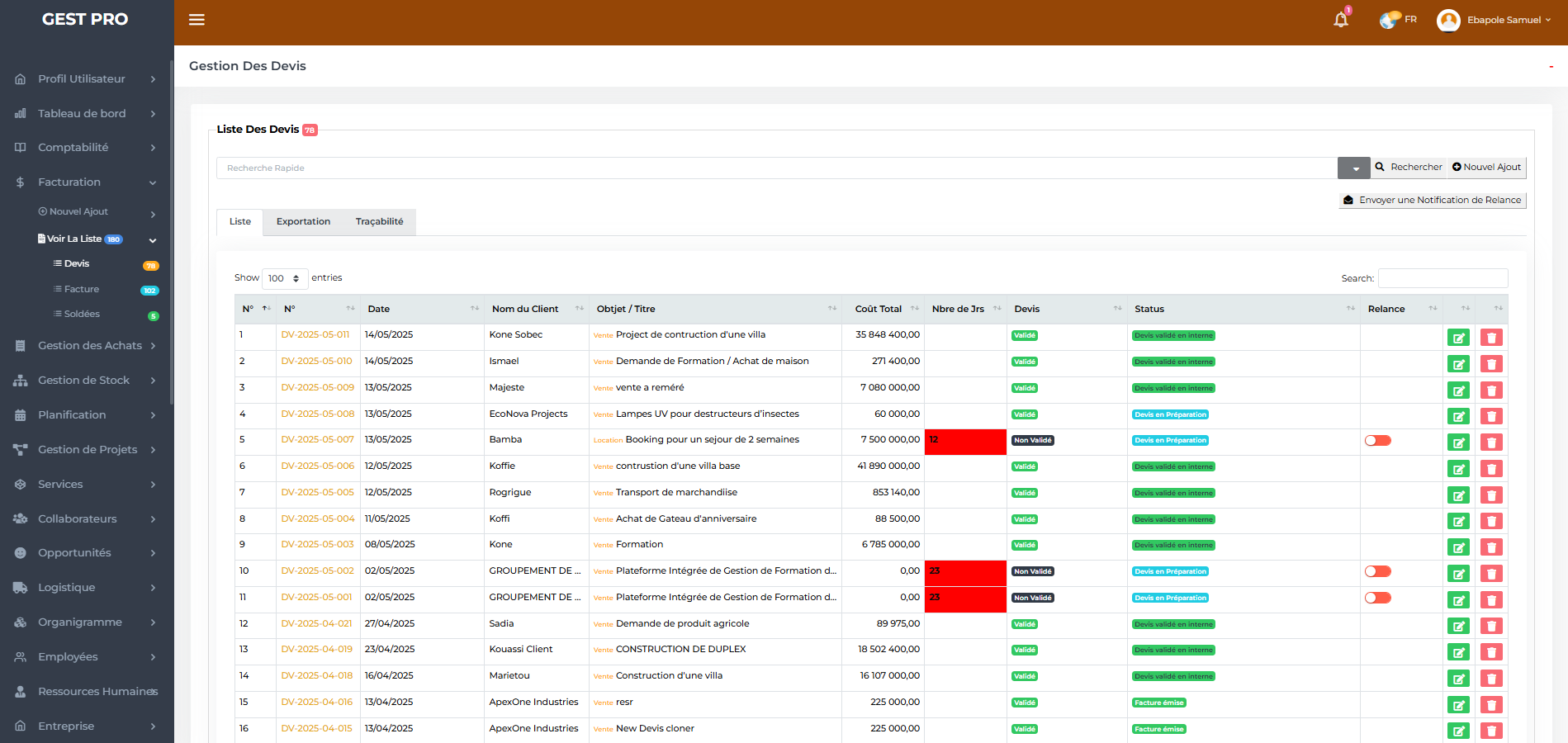Edit the devis for Majeste
Viewport: 1568px width, 743px height.
pyautogui.click(x=1458, y=390)
